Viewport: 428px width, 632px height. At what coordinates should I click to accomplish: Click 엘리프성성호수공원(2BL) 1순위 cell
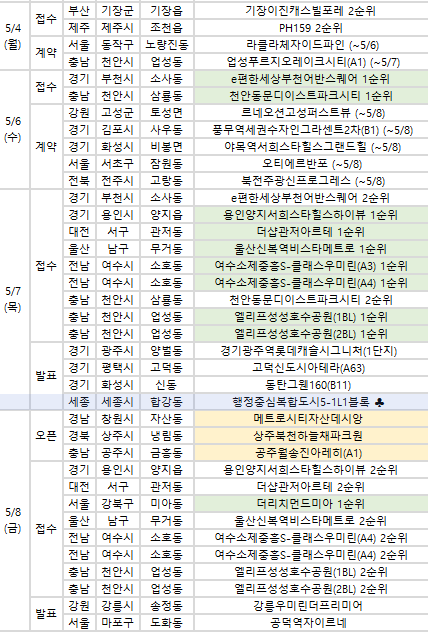pos(311,334)
